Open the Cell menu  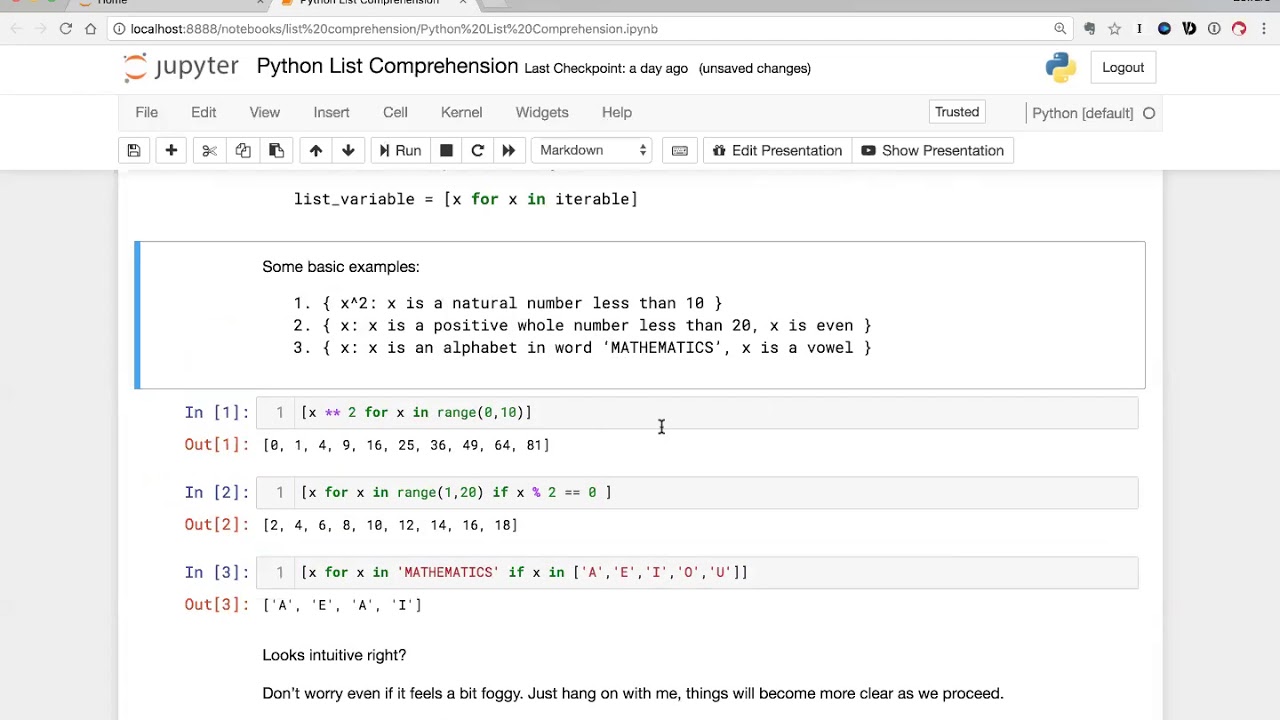pos(395,112)
